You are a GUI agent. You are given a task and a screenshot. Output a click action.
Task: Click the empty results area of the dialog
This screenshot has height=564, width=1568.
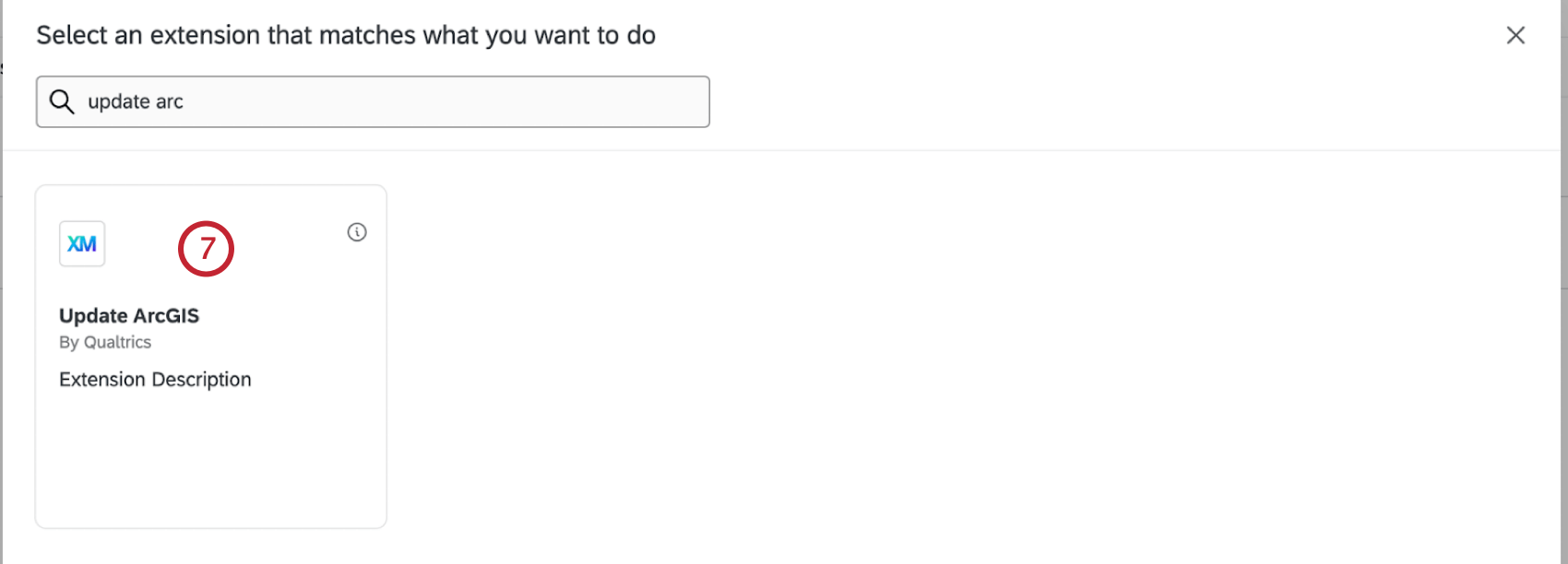point(922,369)
